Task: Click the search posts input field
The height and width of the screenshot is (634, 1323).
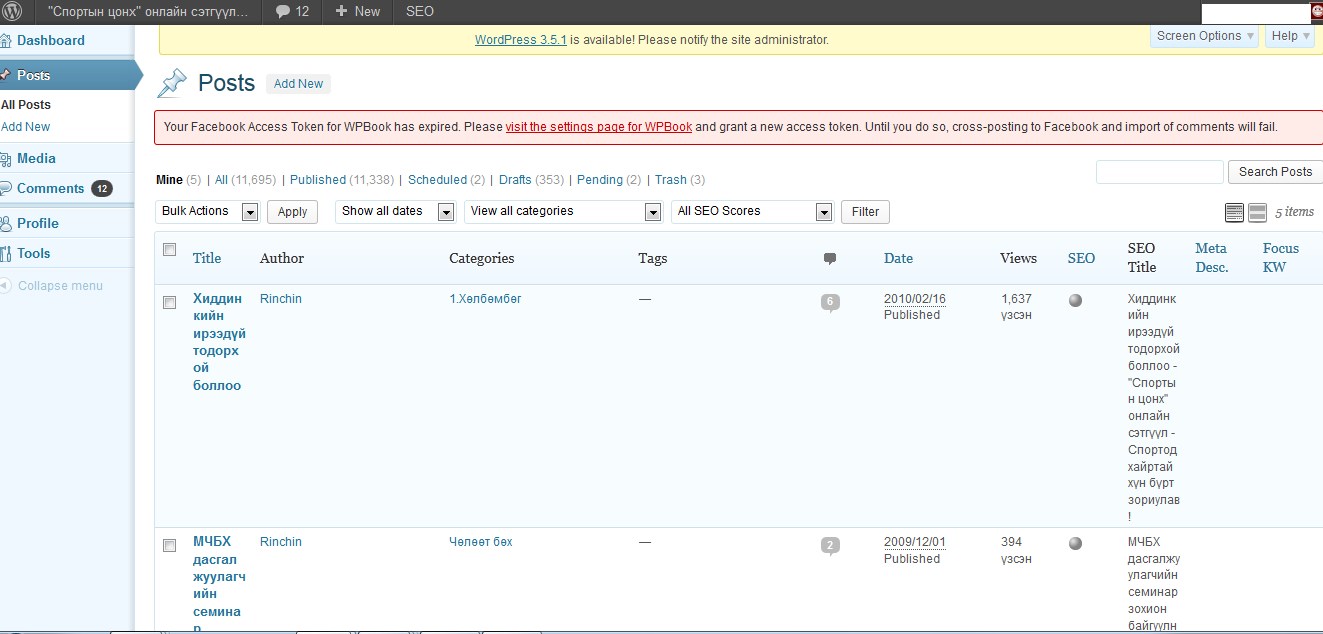Action: [x=1160, y=172]
